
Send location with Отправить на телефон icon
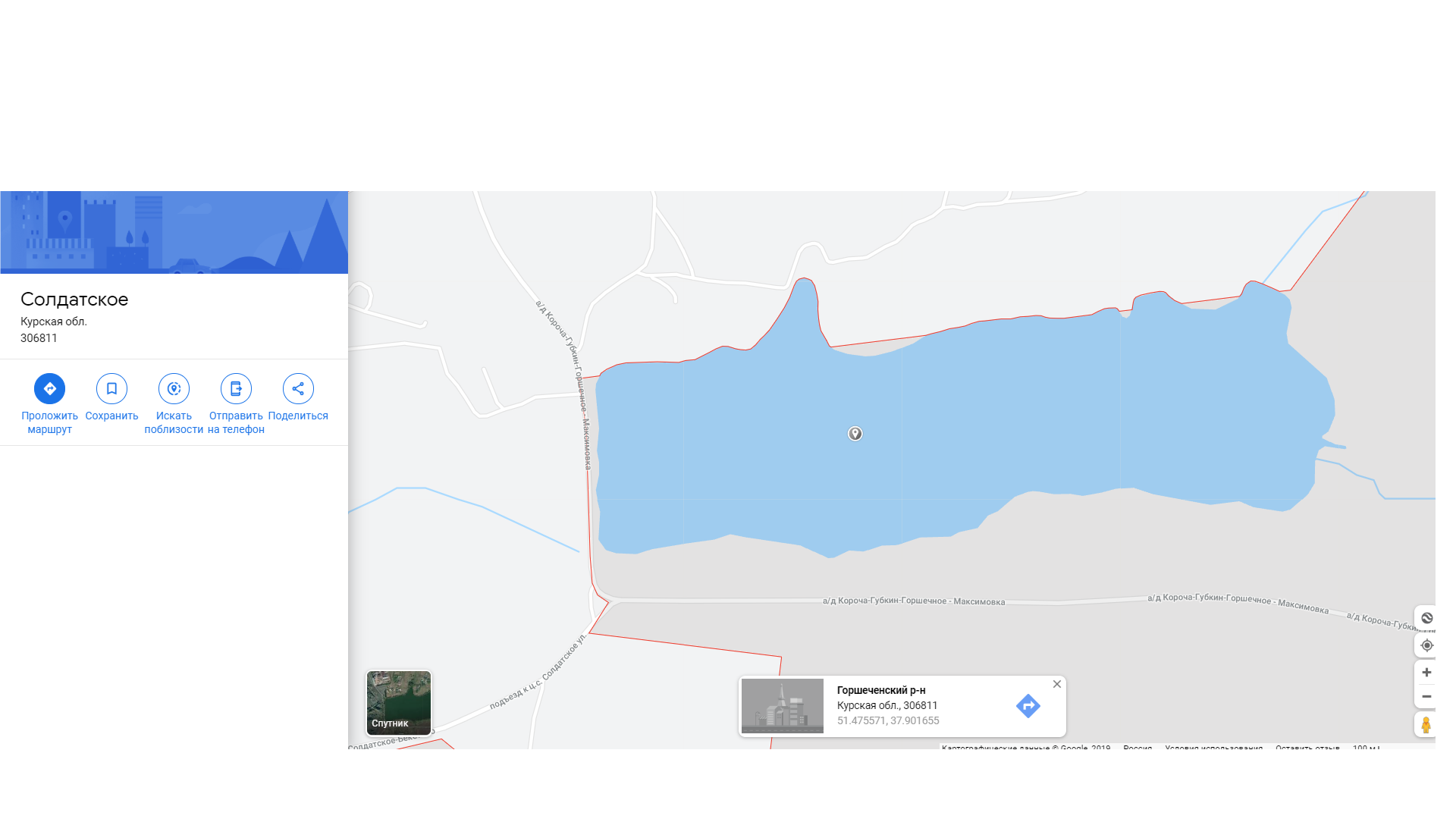(x=236, y=389)
